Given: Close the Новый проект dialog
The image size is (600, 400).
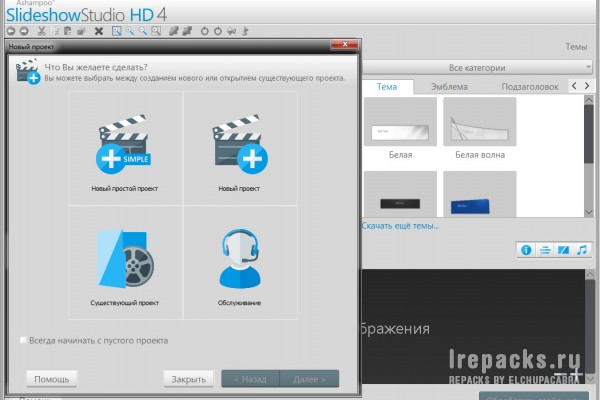Looking at the screenshot, I should (344, 44).
